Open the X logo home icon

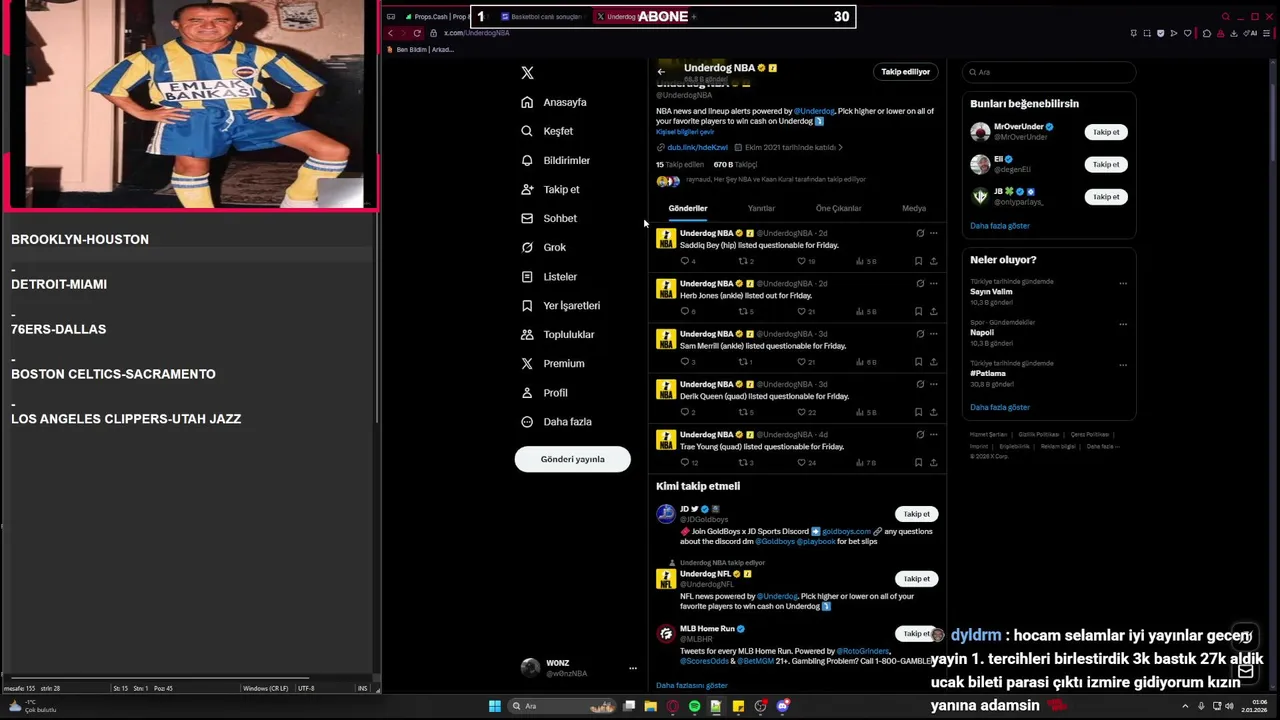click(x=527, y=73)
